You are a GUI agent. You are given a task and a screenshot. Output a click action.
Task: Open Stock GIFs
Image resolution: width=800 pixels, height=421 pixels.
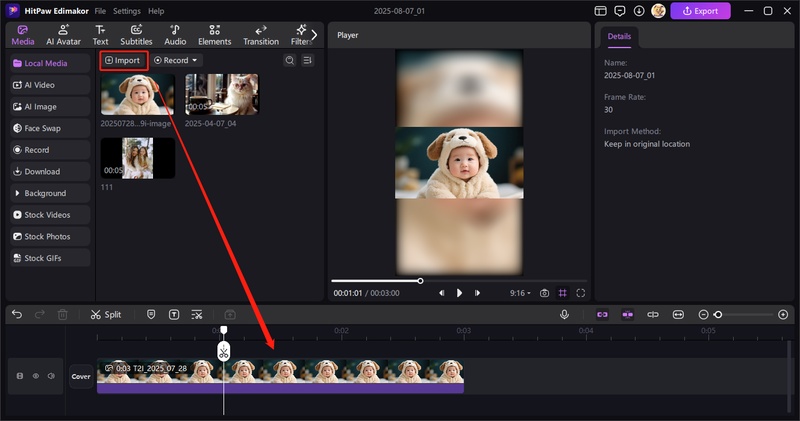click(50, 258)
